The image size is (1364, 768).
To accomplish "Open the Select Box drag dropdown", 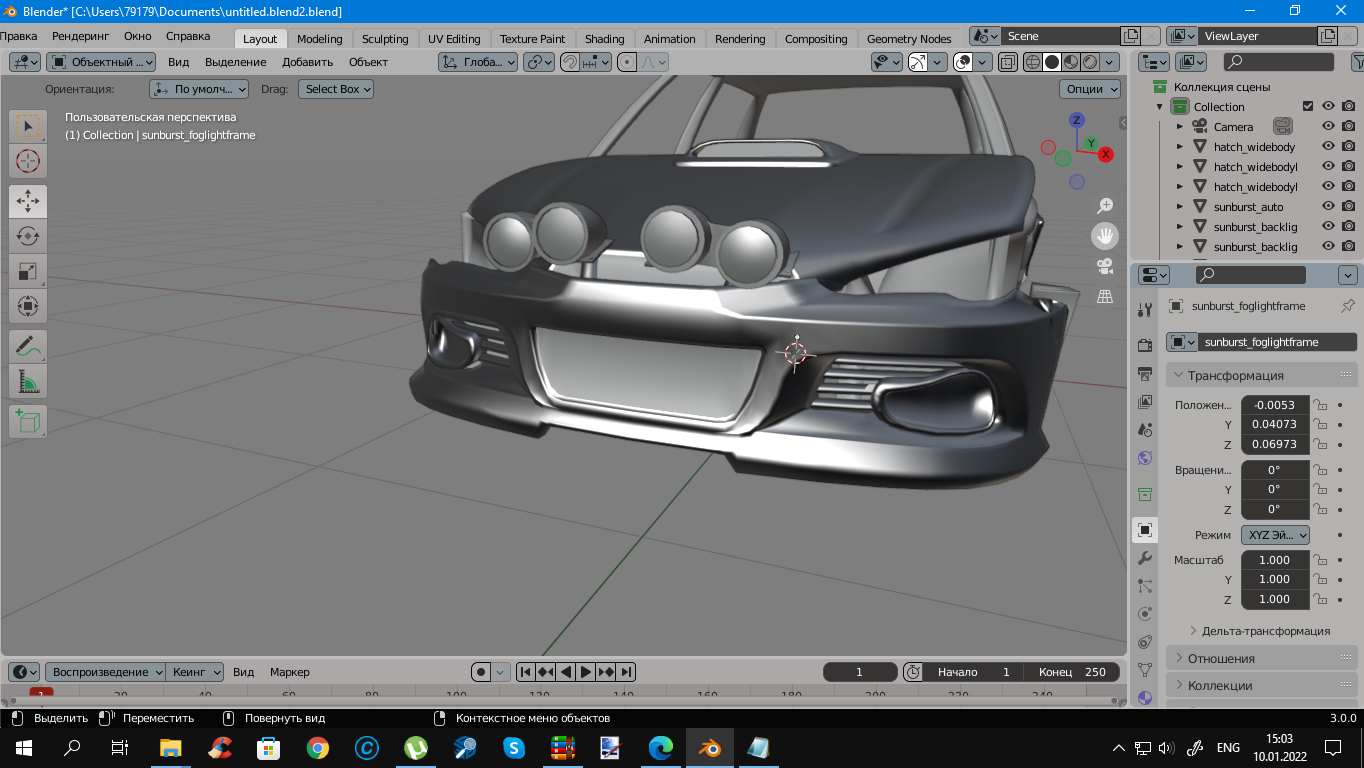I will 336,89.
